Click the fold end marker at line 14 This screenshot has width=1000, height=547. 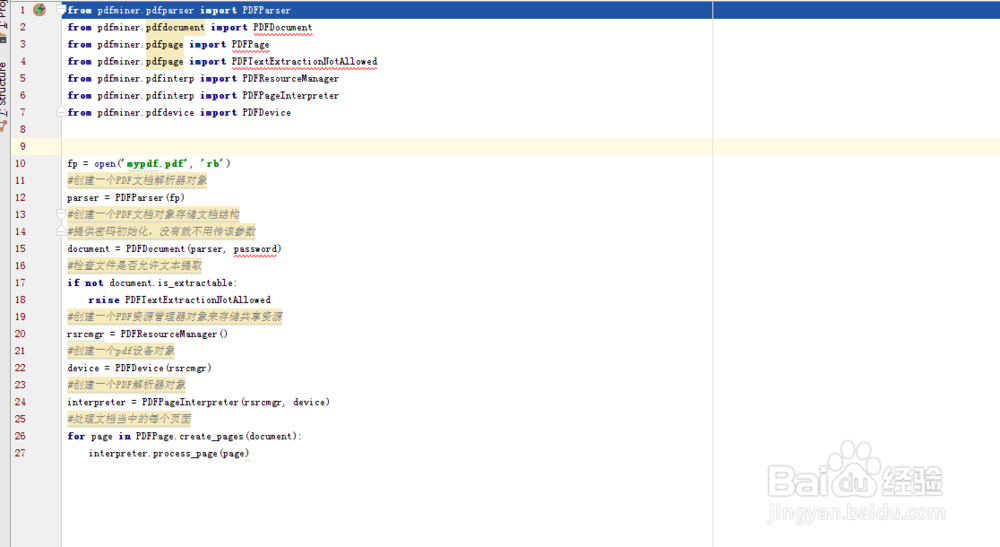click(x=61, y=231)
